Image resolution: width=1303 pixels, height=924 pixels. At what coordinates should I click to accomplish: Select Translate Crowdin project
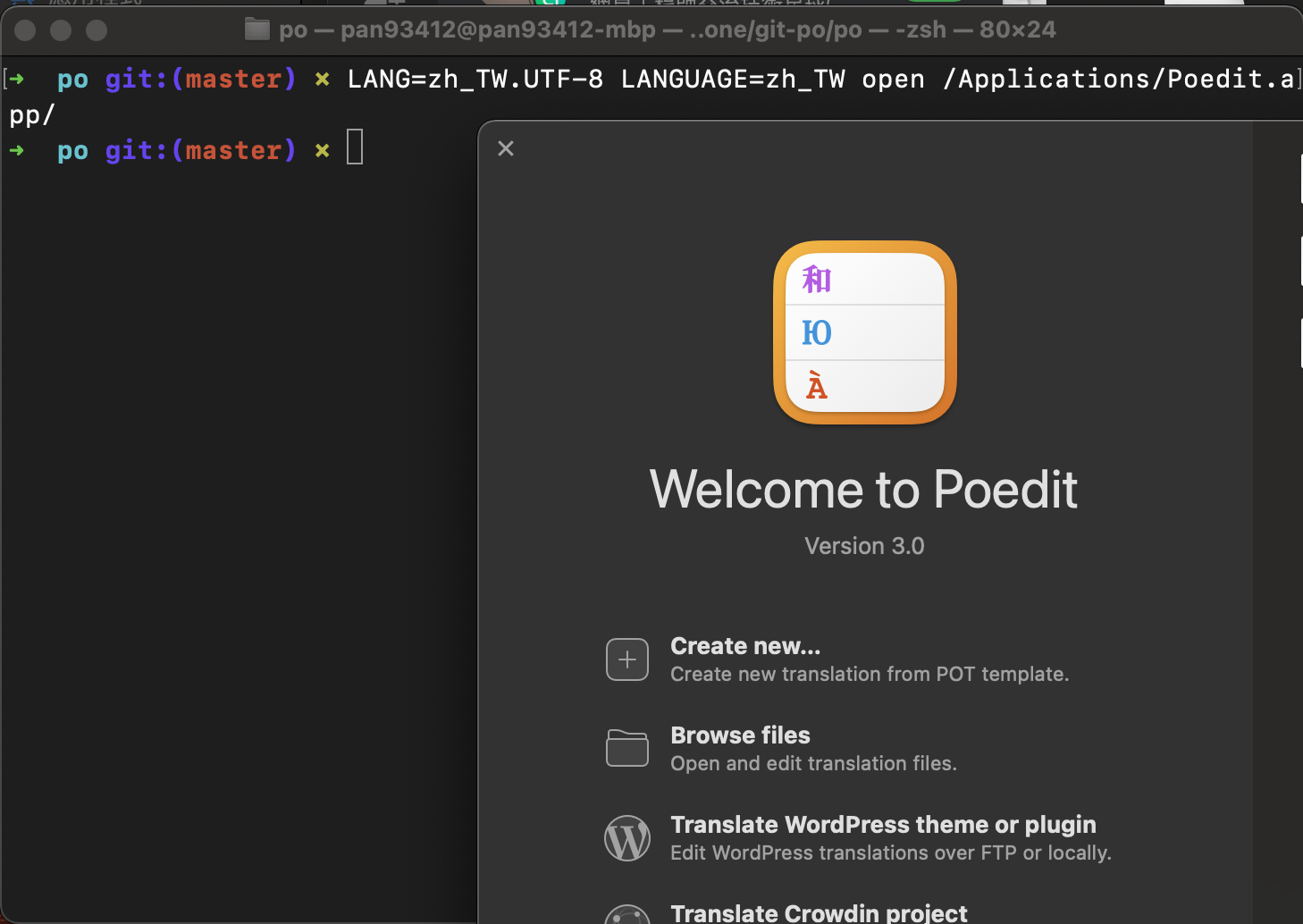pyautogui.click(x=819, y=912)
